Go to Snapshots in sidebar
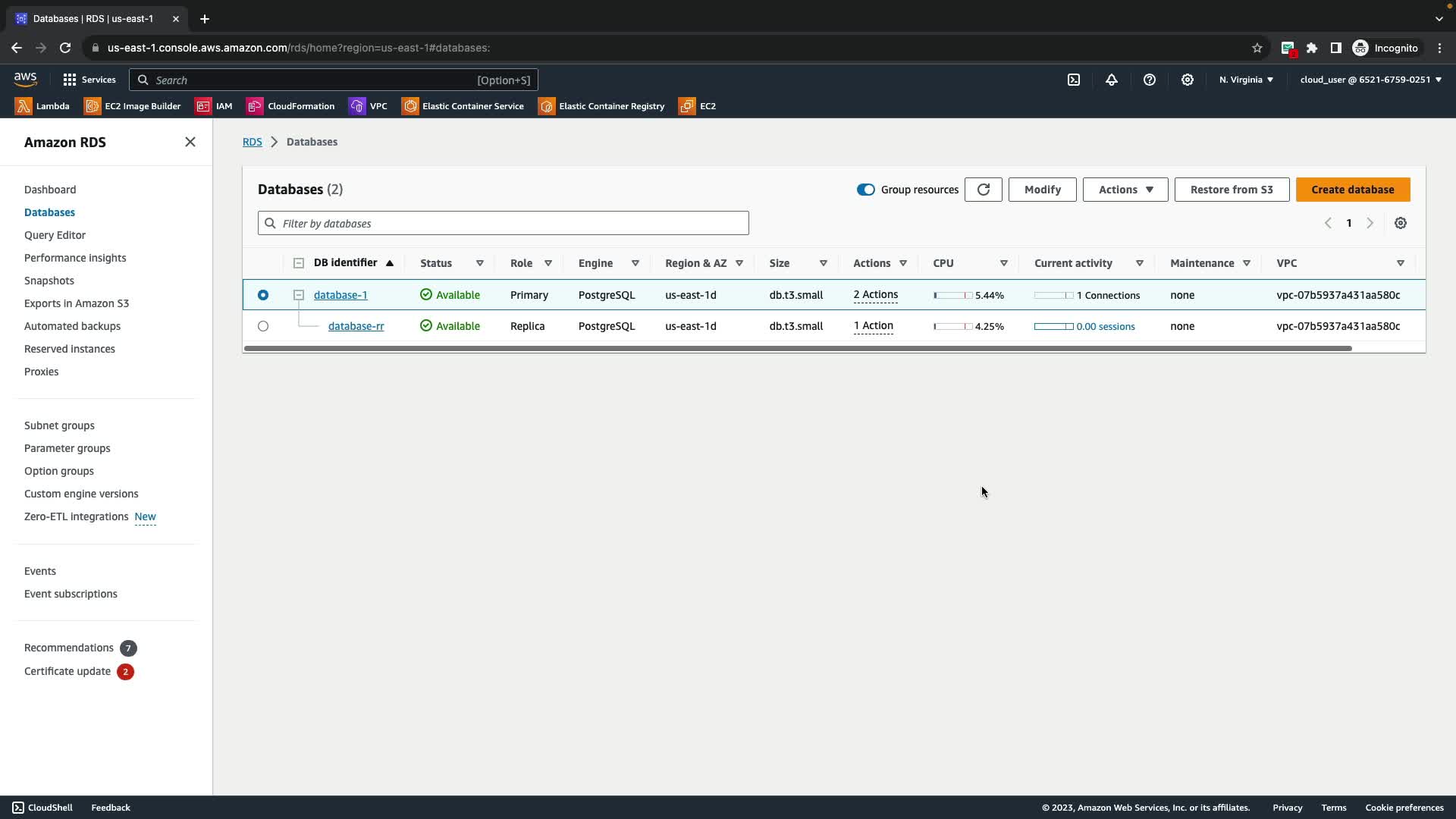Screen dimensions: 1456x819 coord(49,281)
